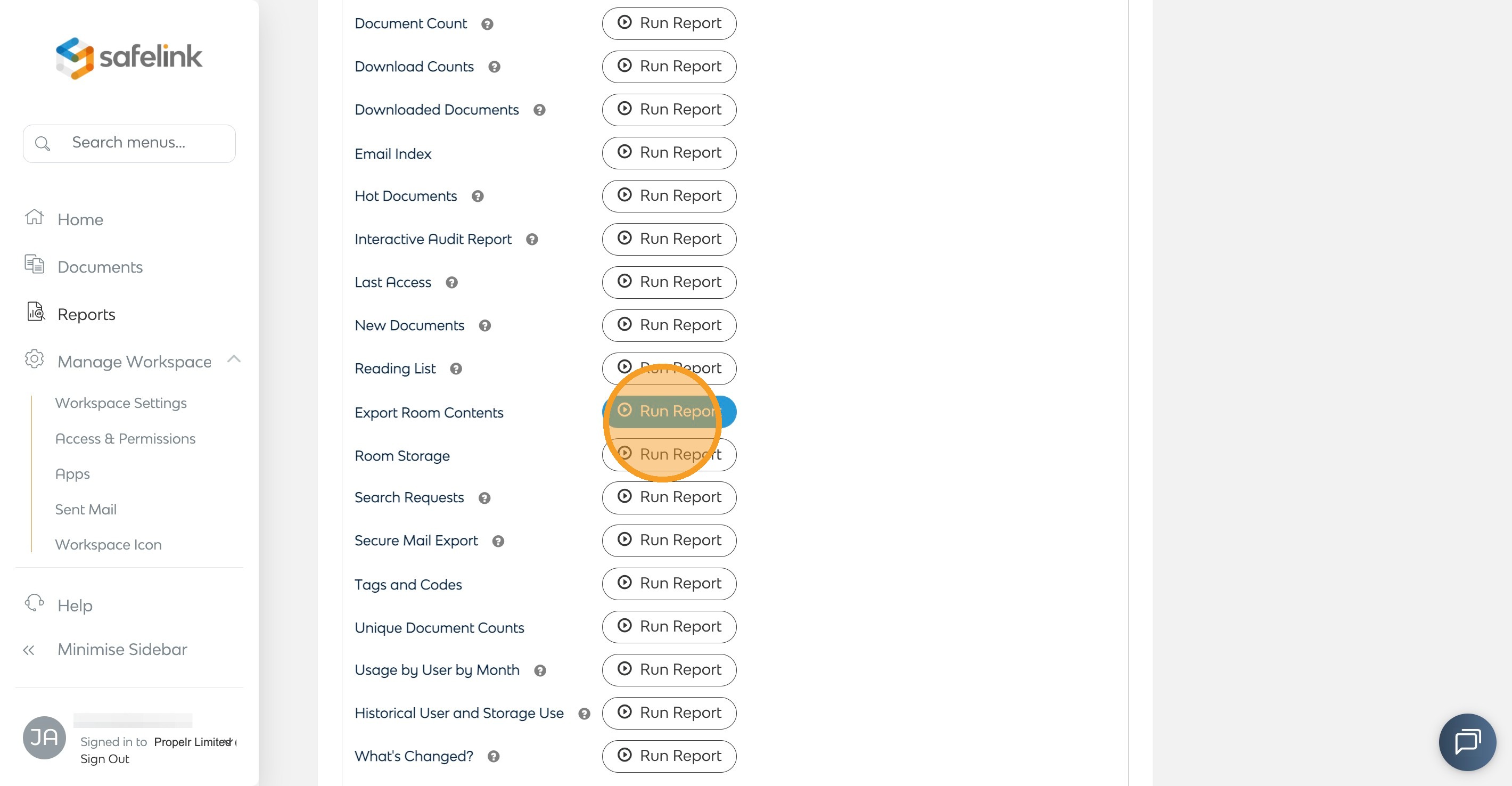Click the help icon next to Usage by User by Month
1512x786 pixels.
(539, 670)
